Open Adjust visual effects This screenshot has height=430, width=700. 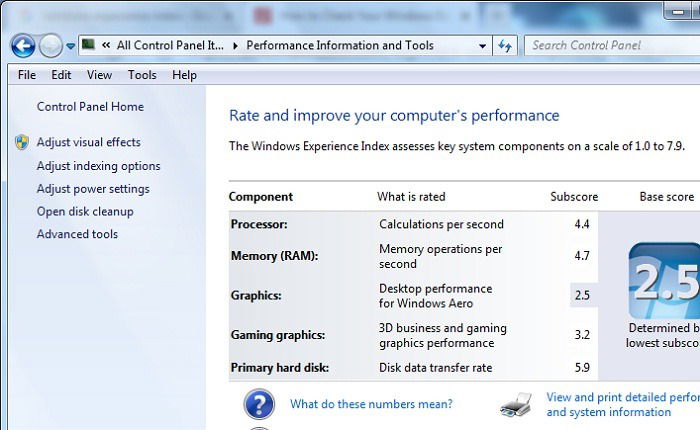click(x=88, y=142)
